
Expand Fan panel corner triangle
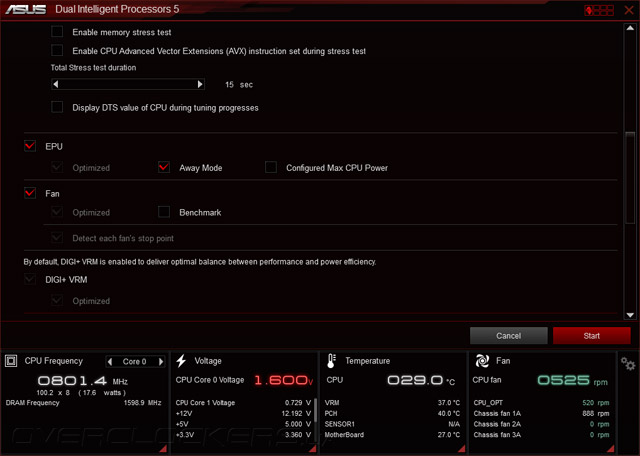(611, 449)
